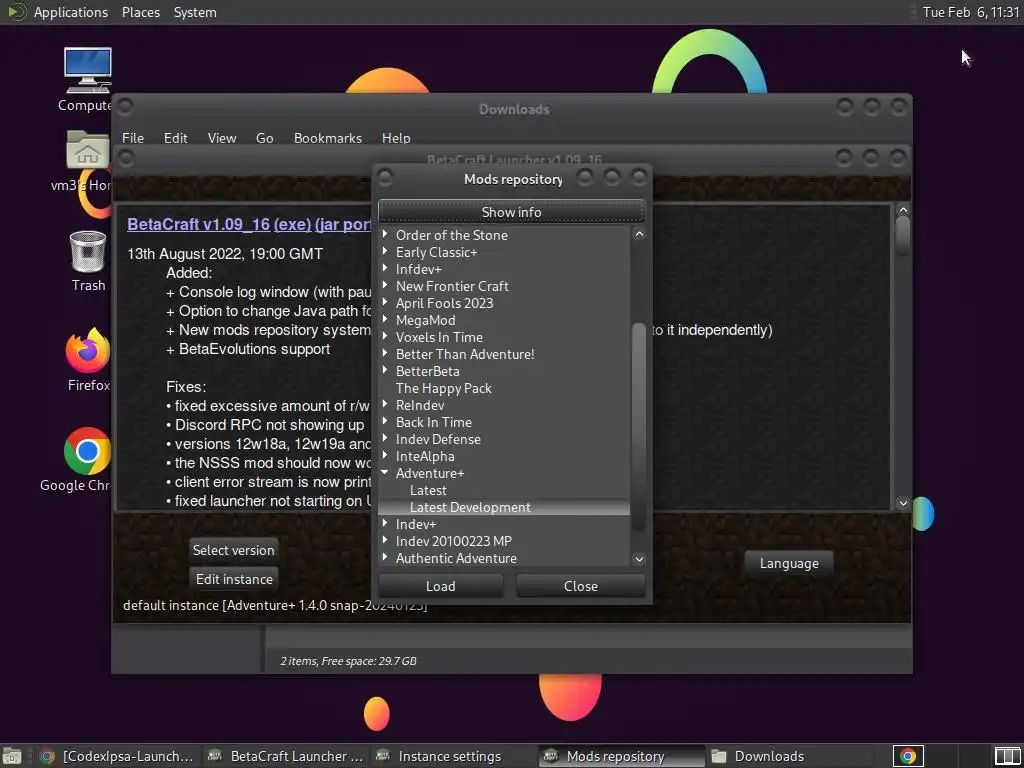This screenshot has height=768, width=1024.
Task: Open the Applications menu in top panel
Action: coord(71,12)
